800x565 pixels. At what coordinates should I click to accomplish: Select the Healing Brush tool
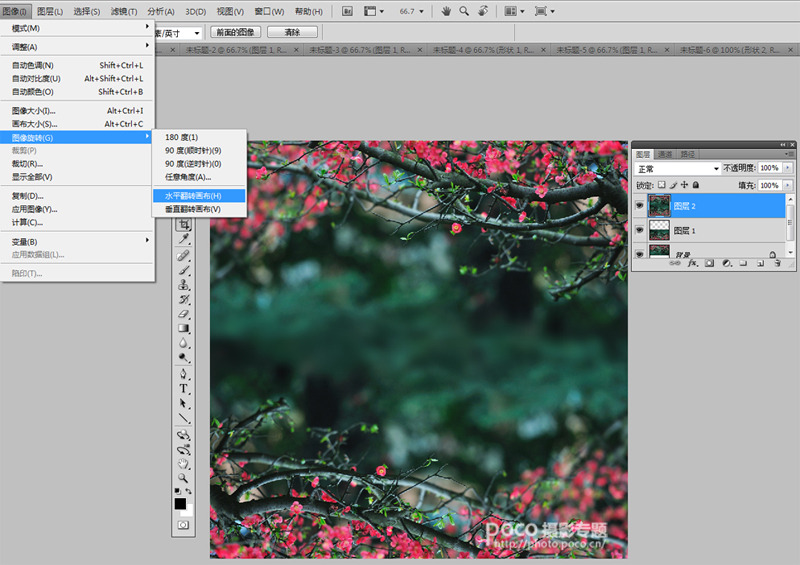[x=184, y=255]
